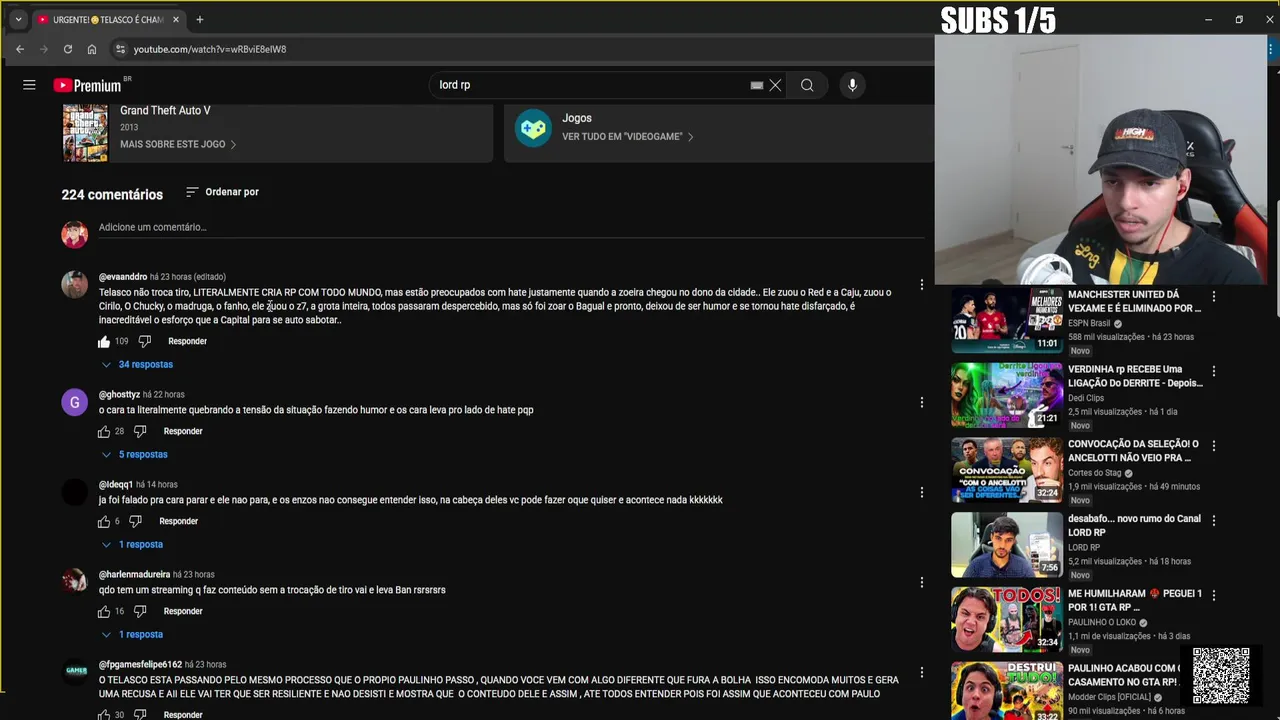Reply to @harlenmadureira comment
1280x720 pixels.
[x=183, y=611]
